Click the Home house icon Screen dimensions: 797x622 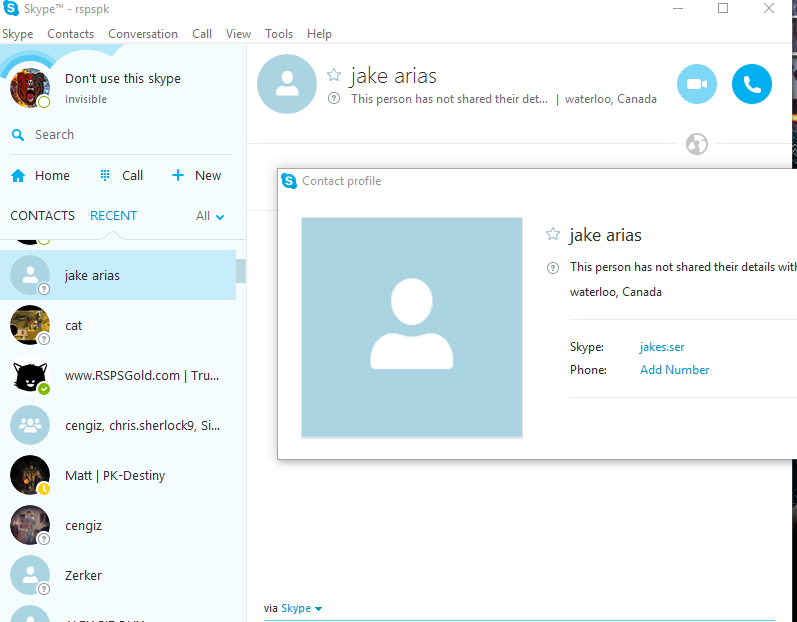(18, 176)
